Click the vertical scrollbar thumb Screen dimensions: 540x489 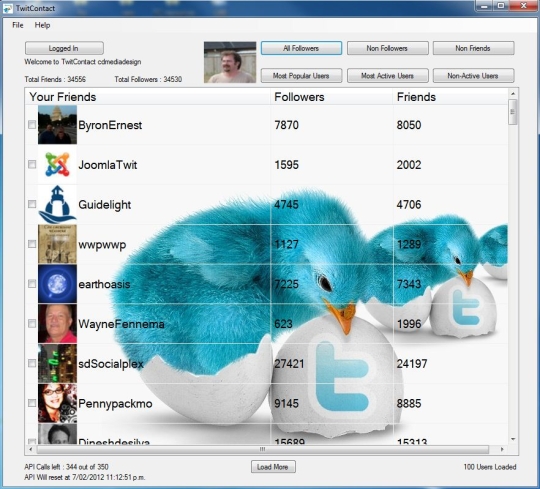point(513,112)
